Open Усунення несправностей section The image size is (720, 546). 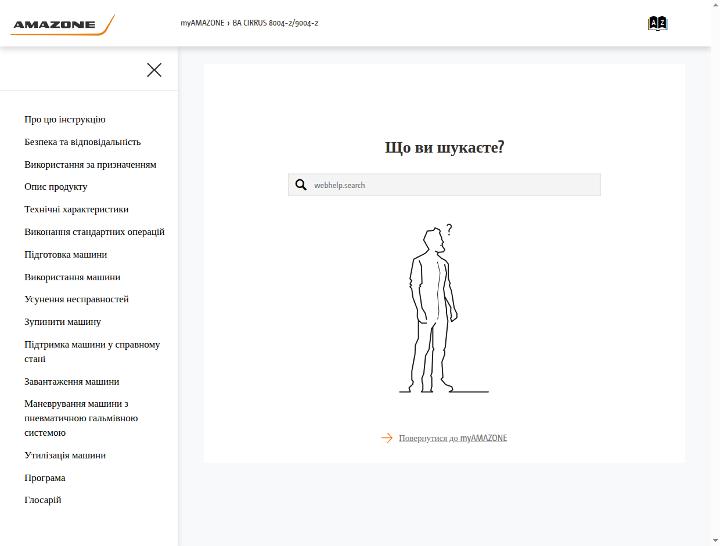[x=76, y=299]
